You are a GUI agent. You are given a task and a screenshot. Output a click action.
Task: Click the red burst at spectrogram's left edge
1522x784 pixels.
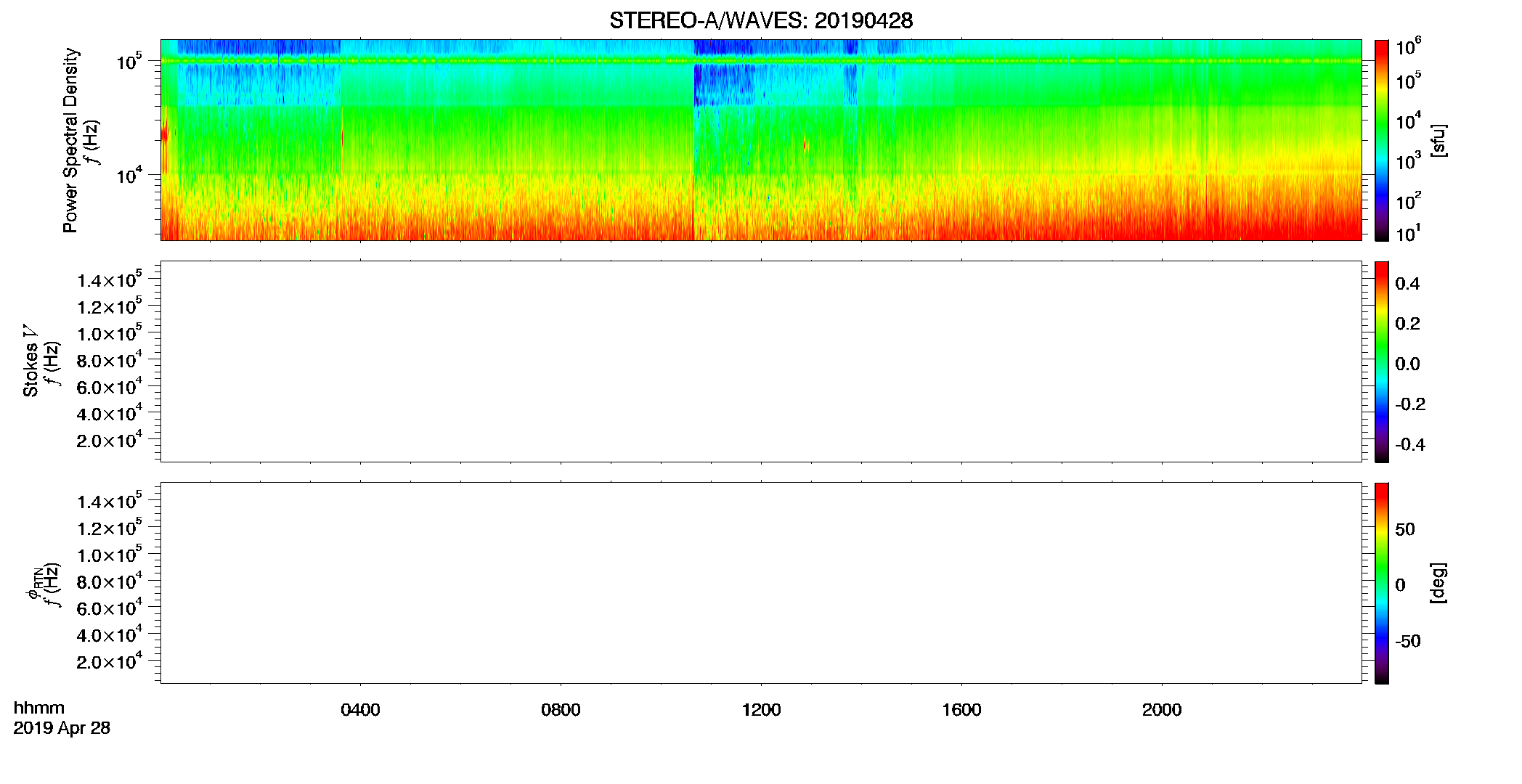pos(165,134)
